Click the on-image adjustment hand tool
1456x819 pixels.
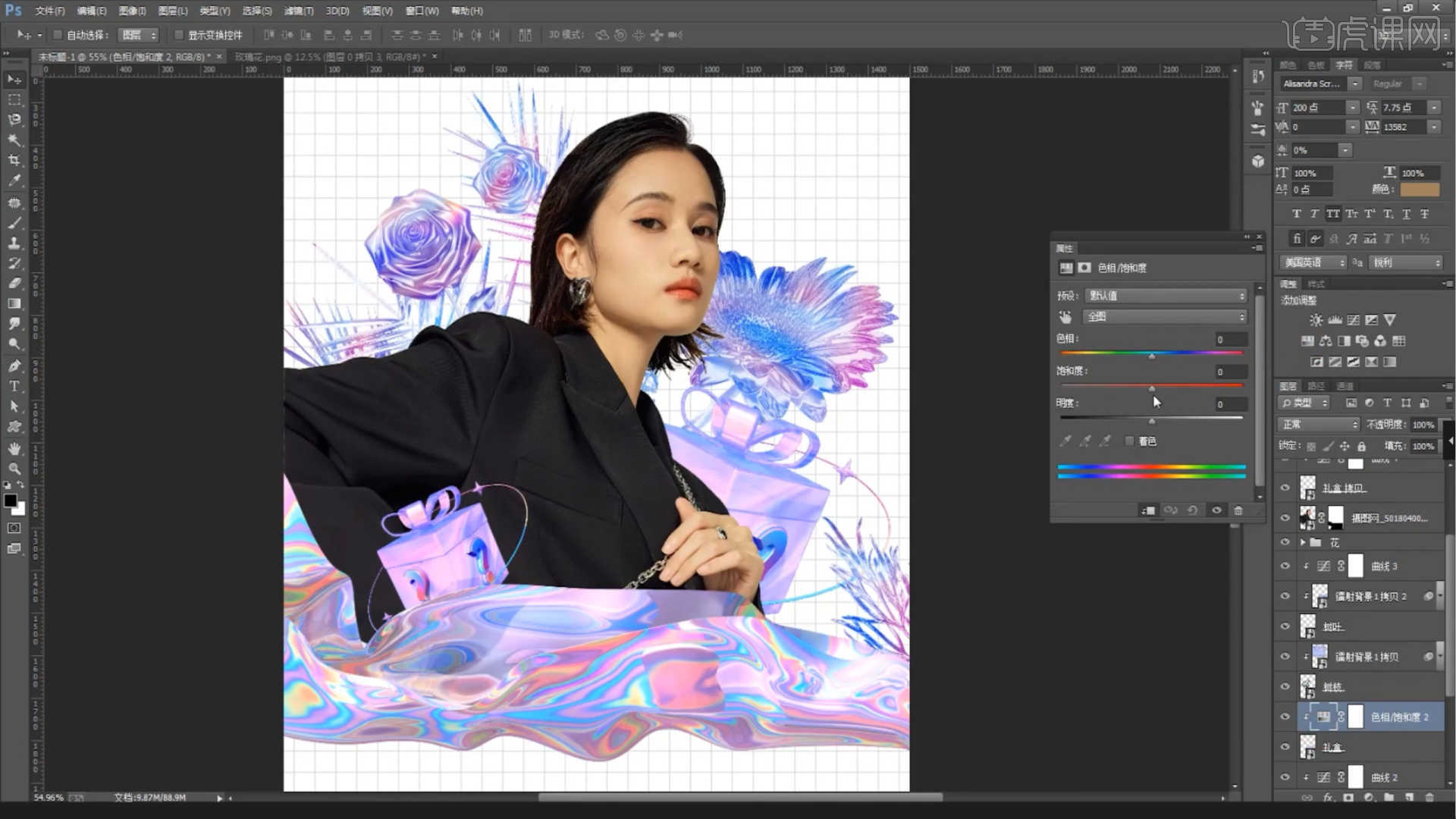click(x=1065, y=317)
